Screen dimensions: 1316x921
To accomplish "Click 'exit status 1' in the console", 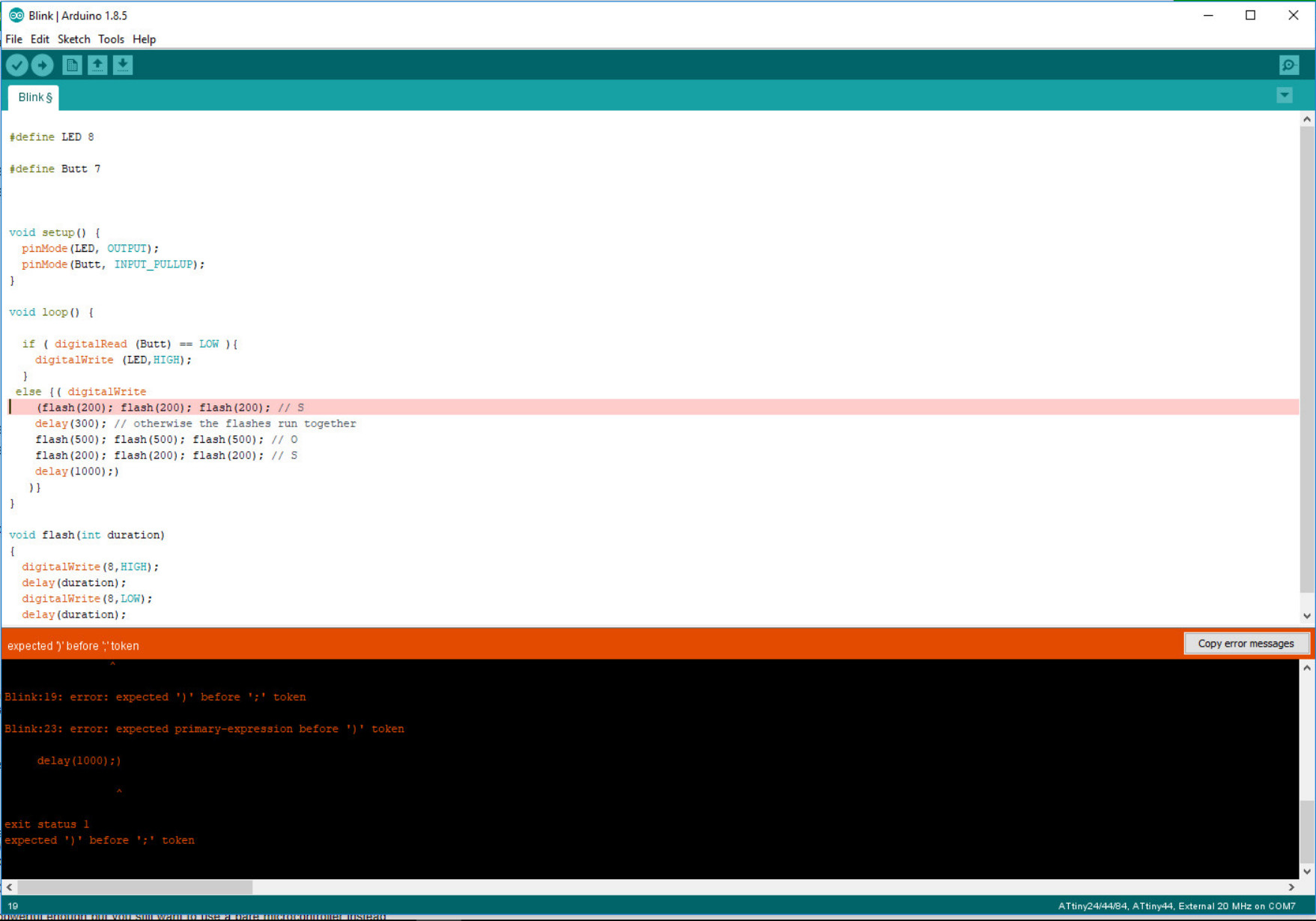I will tap(46, 824).
